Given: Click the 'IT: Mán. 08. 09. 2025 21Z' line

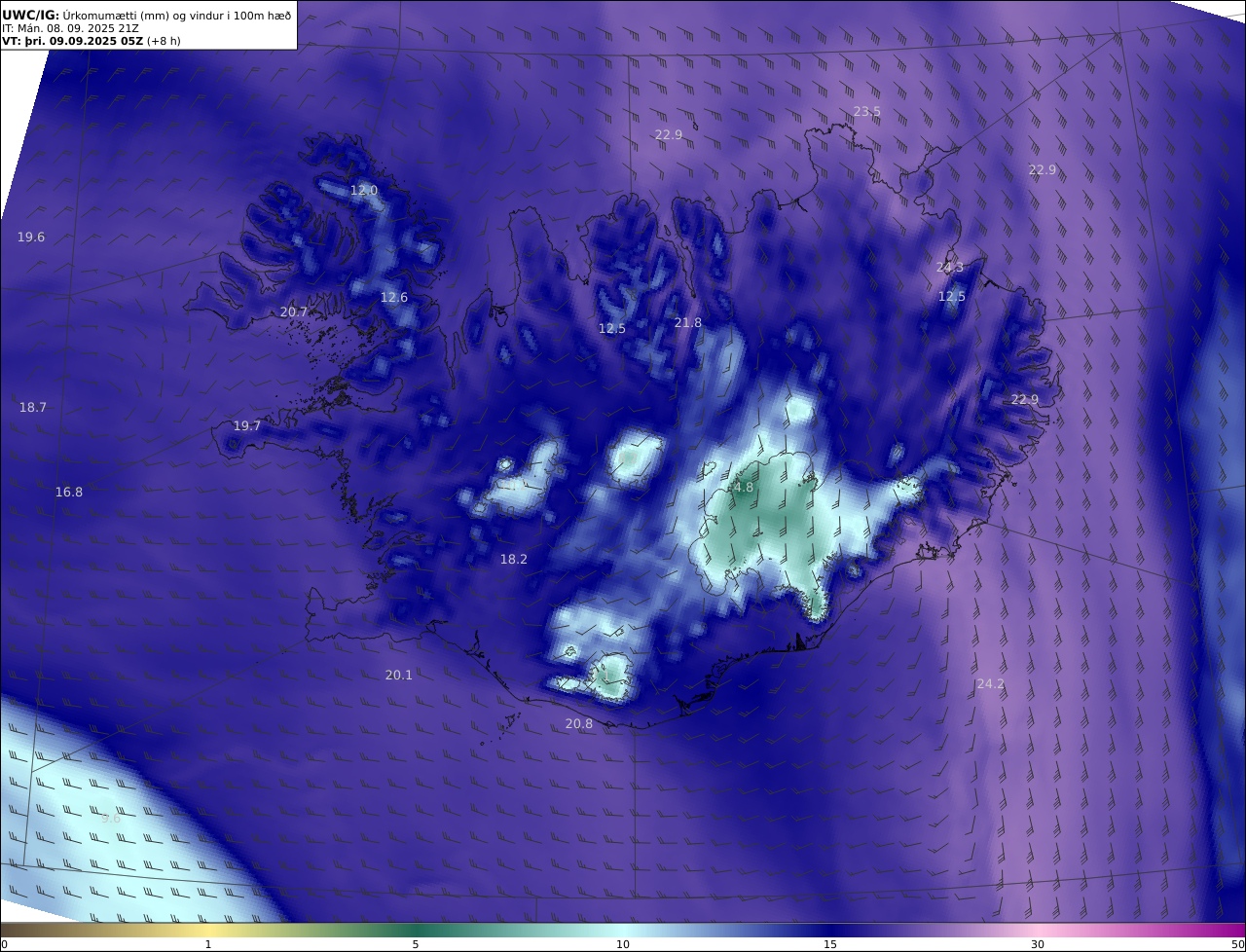Looking at the screenshot, I should tap(70, 28).
